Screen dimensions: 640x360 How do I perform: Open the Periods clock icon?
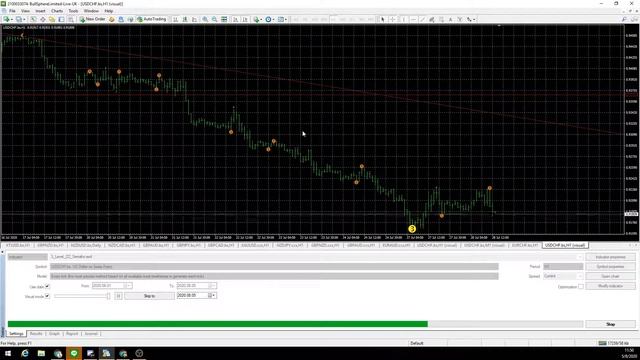[x=269, y=19]
